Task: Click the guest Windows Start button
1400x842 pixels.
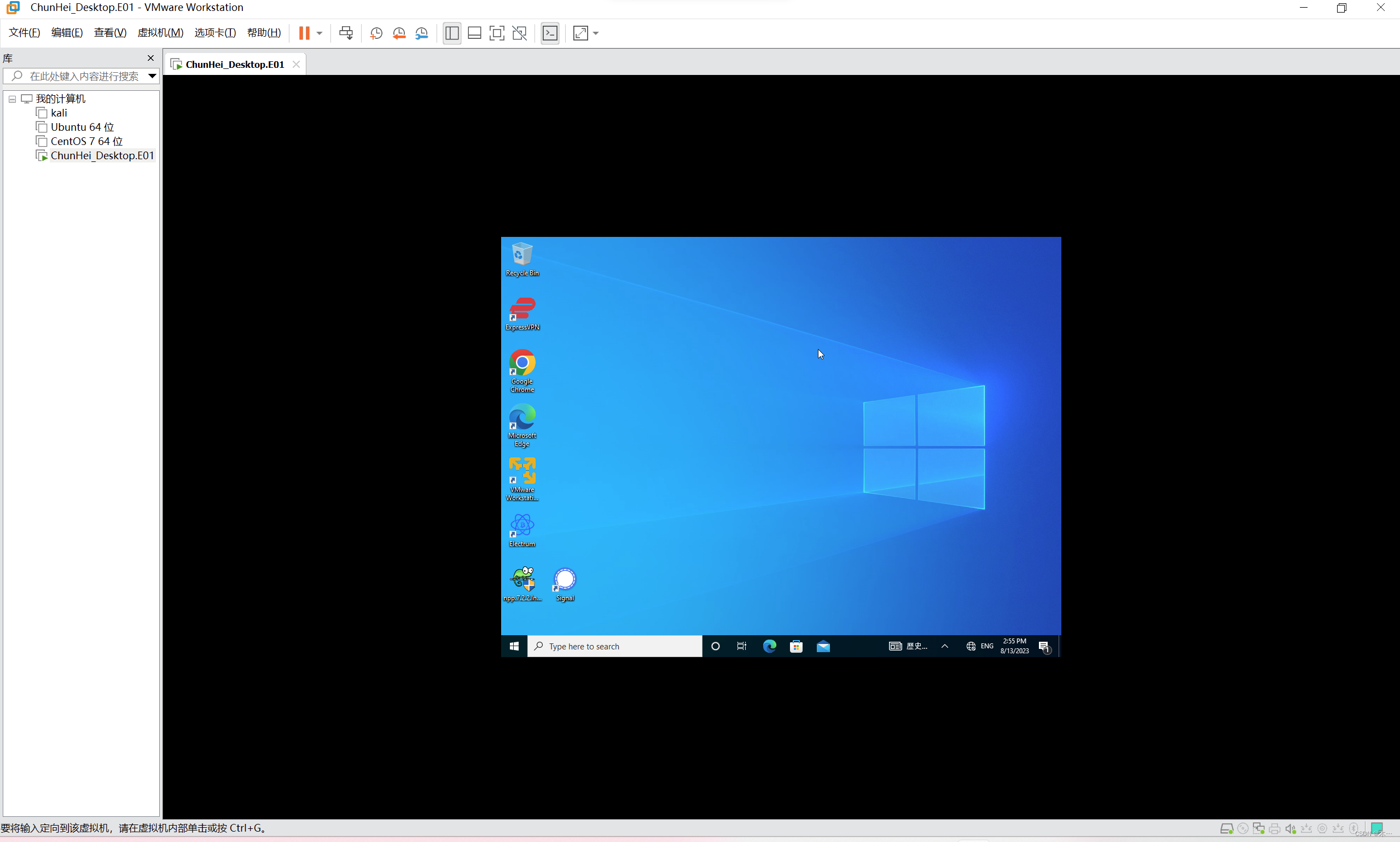Action: click(514, 646)
